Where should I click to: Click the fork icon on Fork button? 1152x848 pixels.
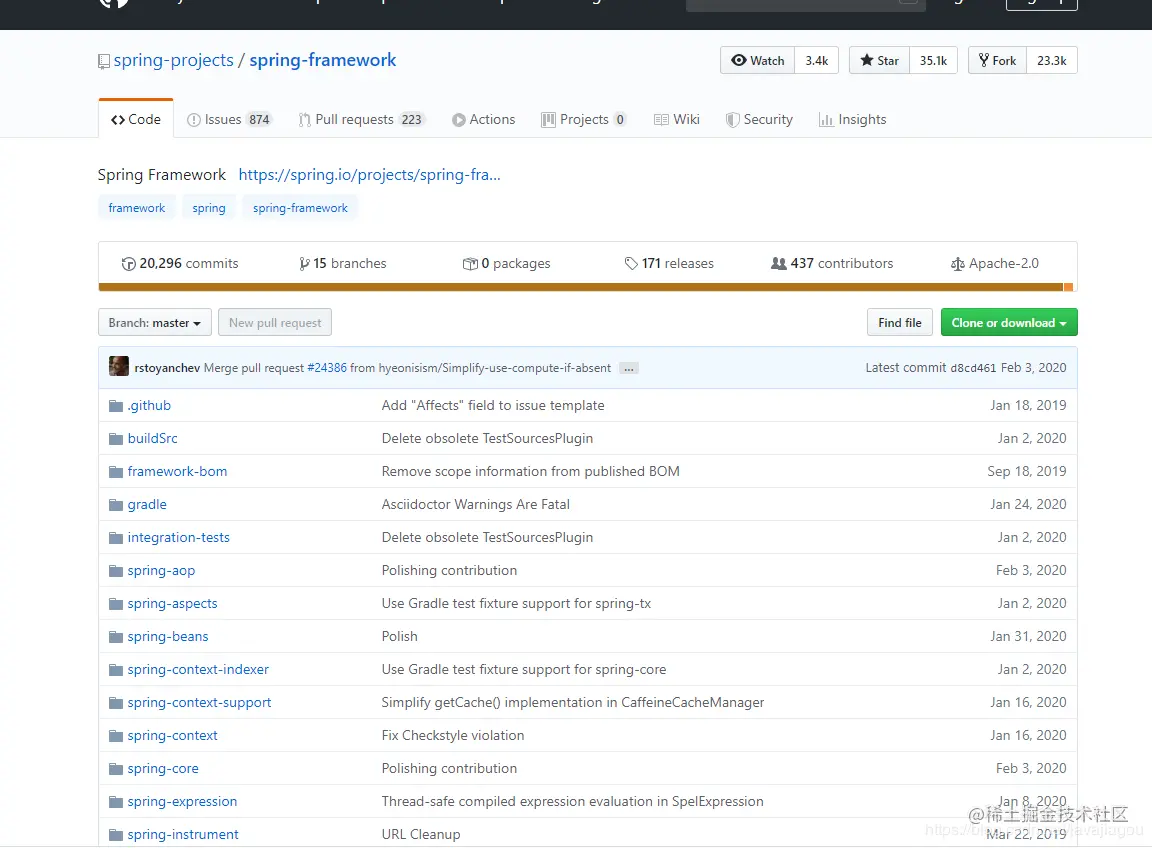click(984, 60)
